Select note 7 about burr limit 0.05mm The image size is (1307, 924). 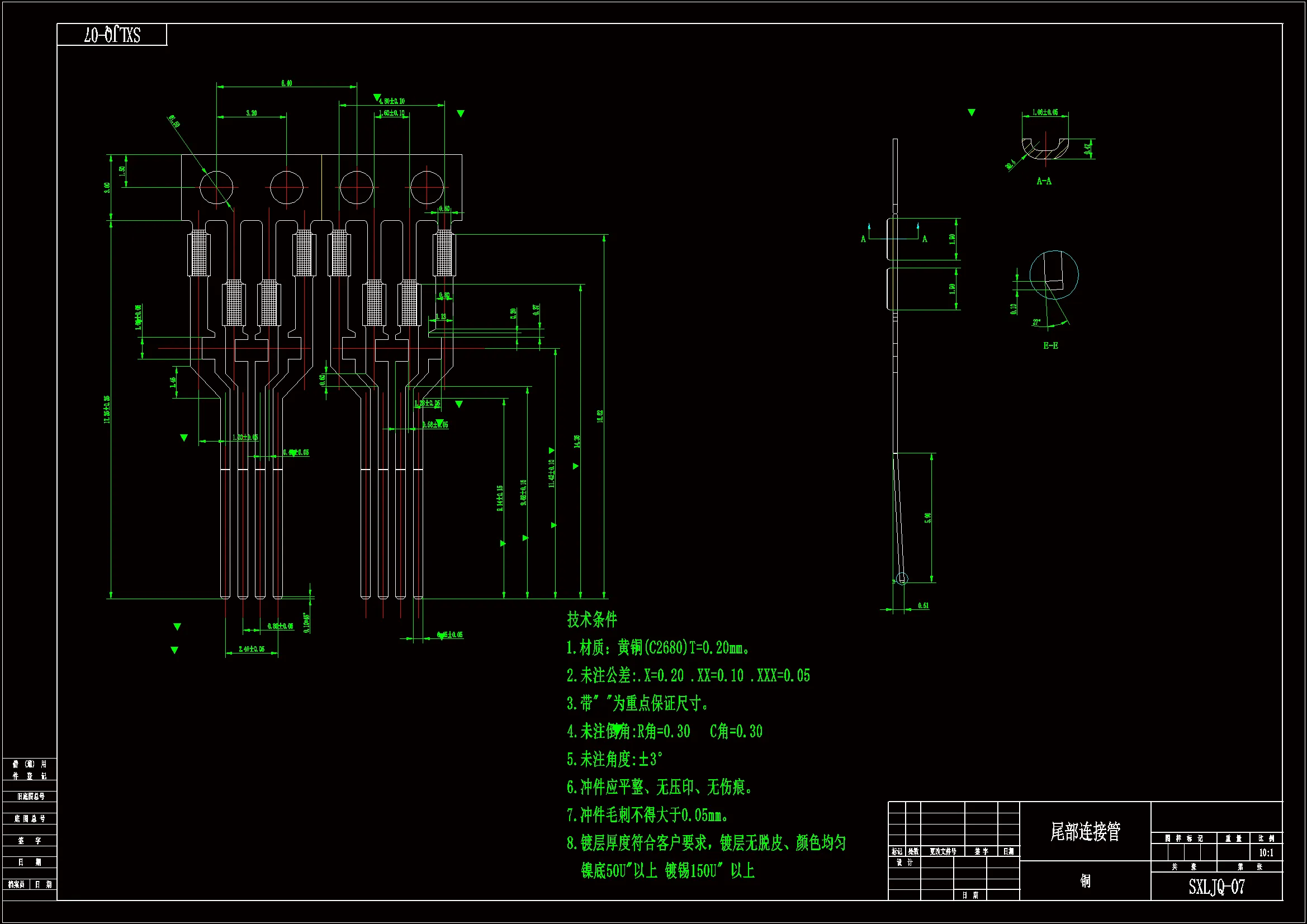pos(648,815)
